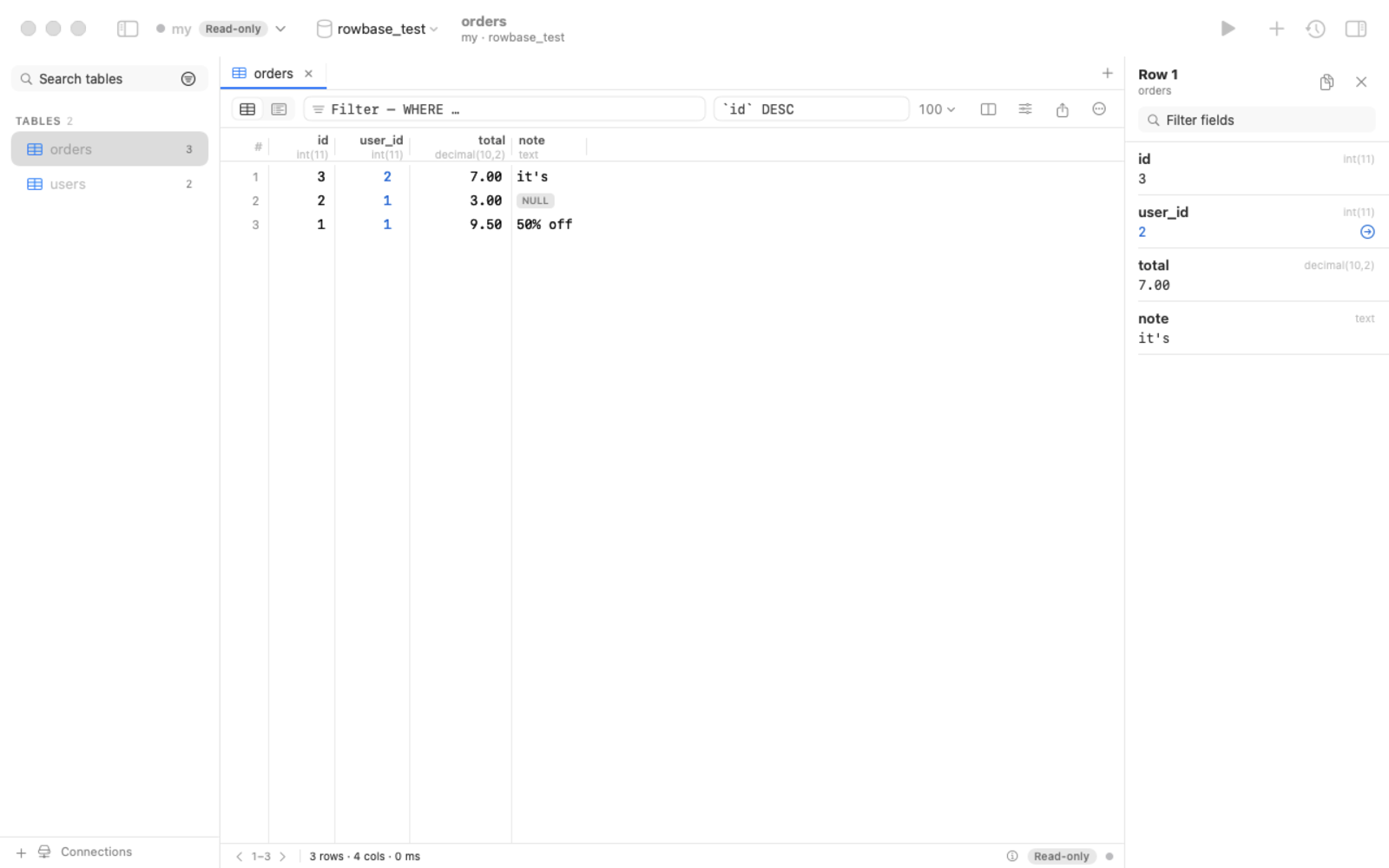Select the orders table in sidebar
Screen dimensions: 1389x868
(109, 149)
